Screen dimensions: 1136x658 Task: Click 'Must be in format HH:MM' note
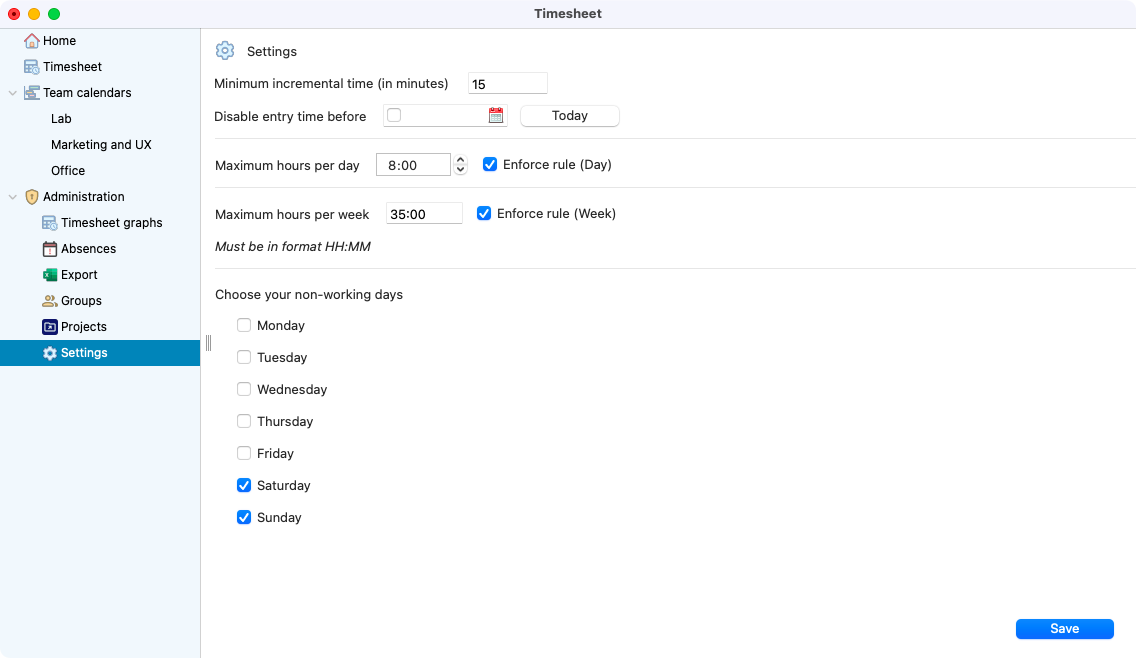(x=293, y=246)
